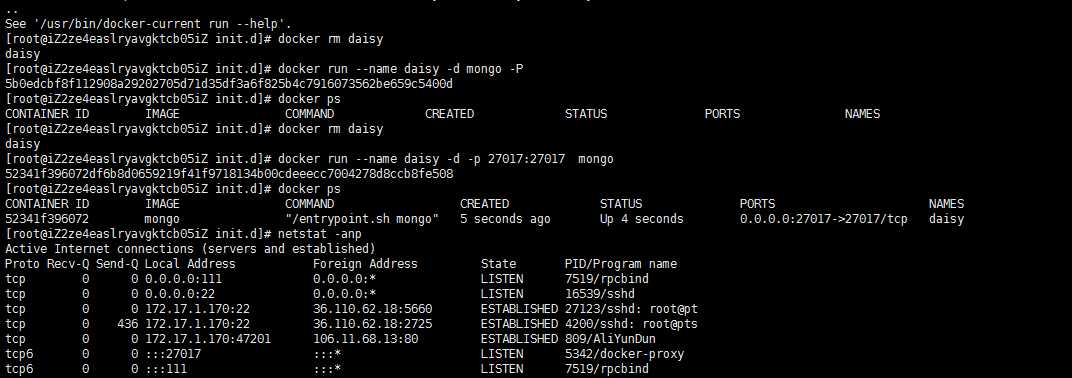Screen dimensions: 1072x378
Task: Click the container name 'daisy' under NAMES
Action: coord(946,219)
